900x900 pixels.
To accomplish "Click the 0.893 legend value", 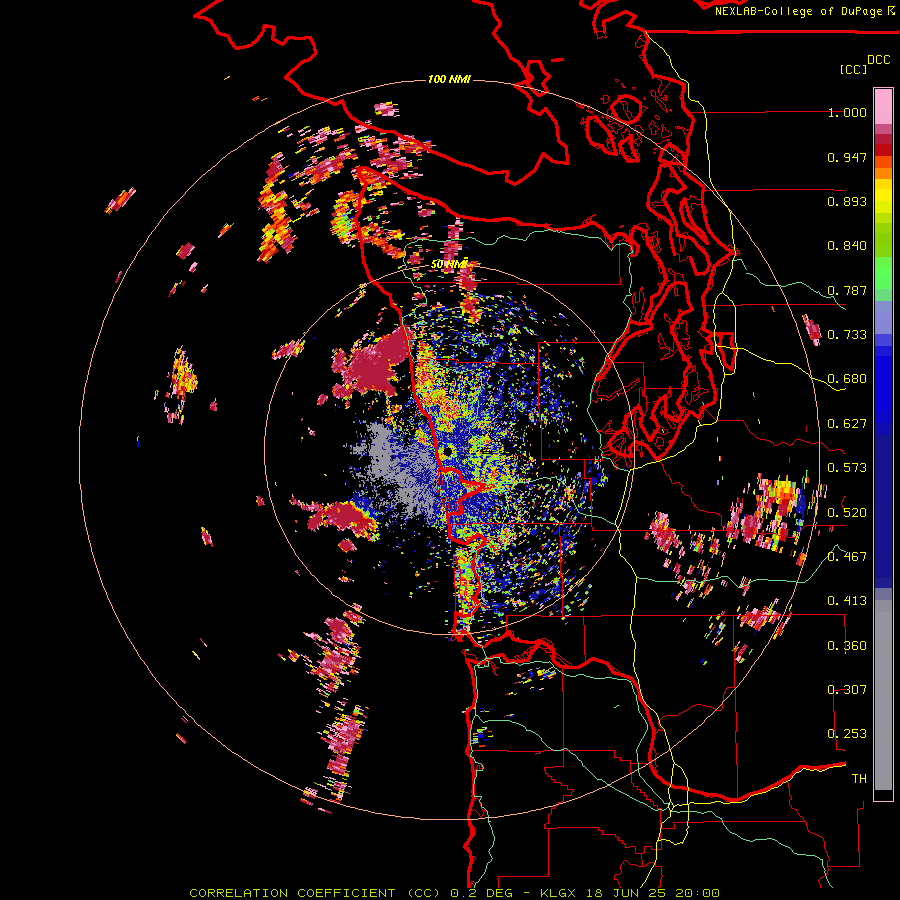I will click(847, 201).
